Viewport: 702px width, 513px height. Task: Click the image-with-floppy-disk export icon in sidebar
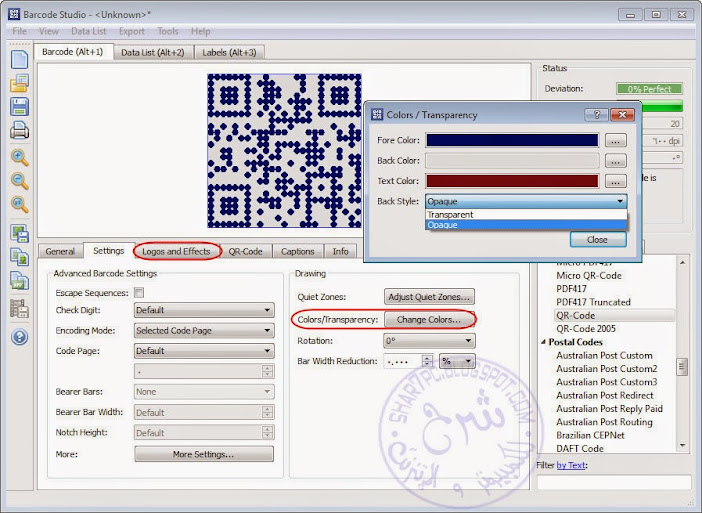[x=19, y=233]
